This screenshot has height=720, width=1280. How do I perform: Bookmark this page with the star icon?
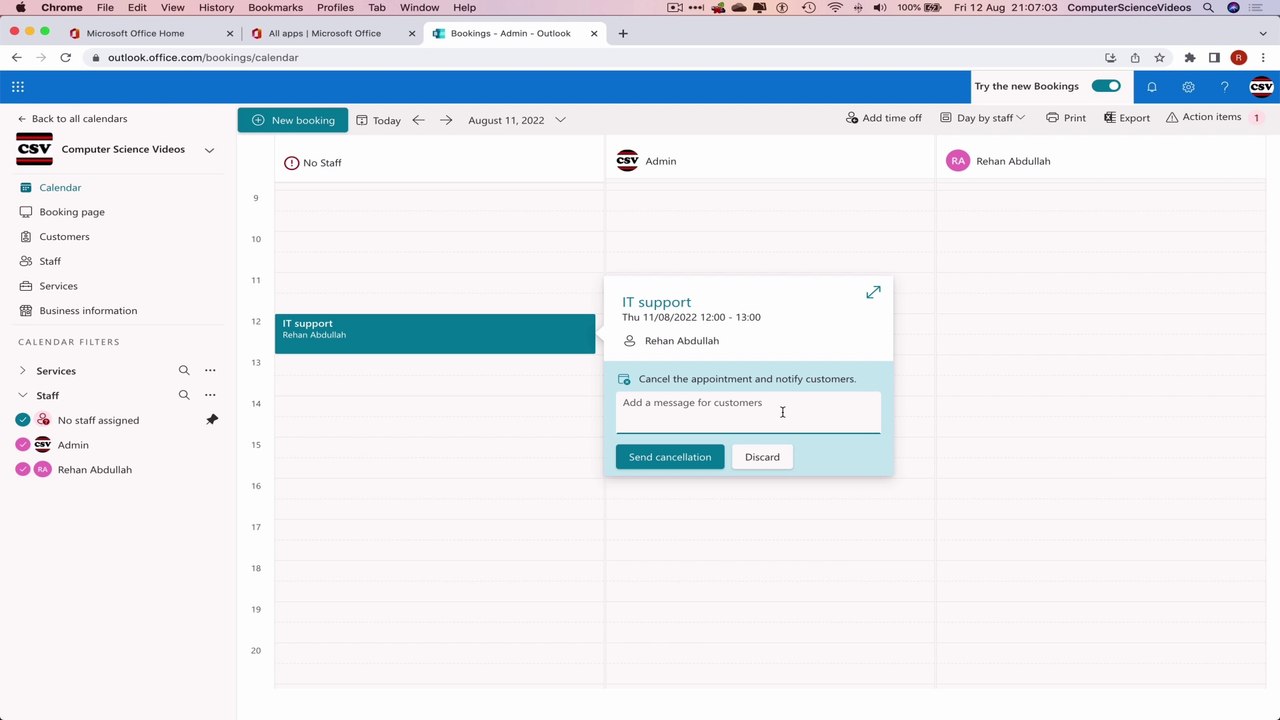tap(1160, 58)
